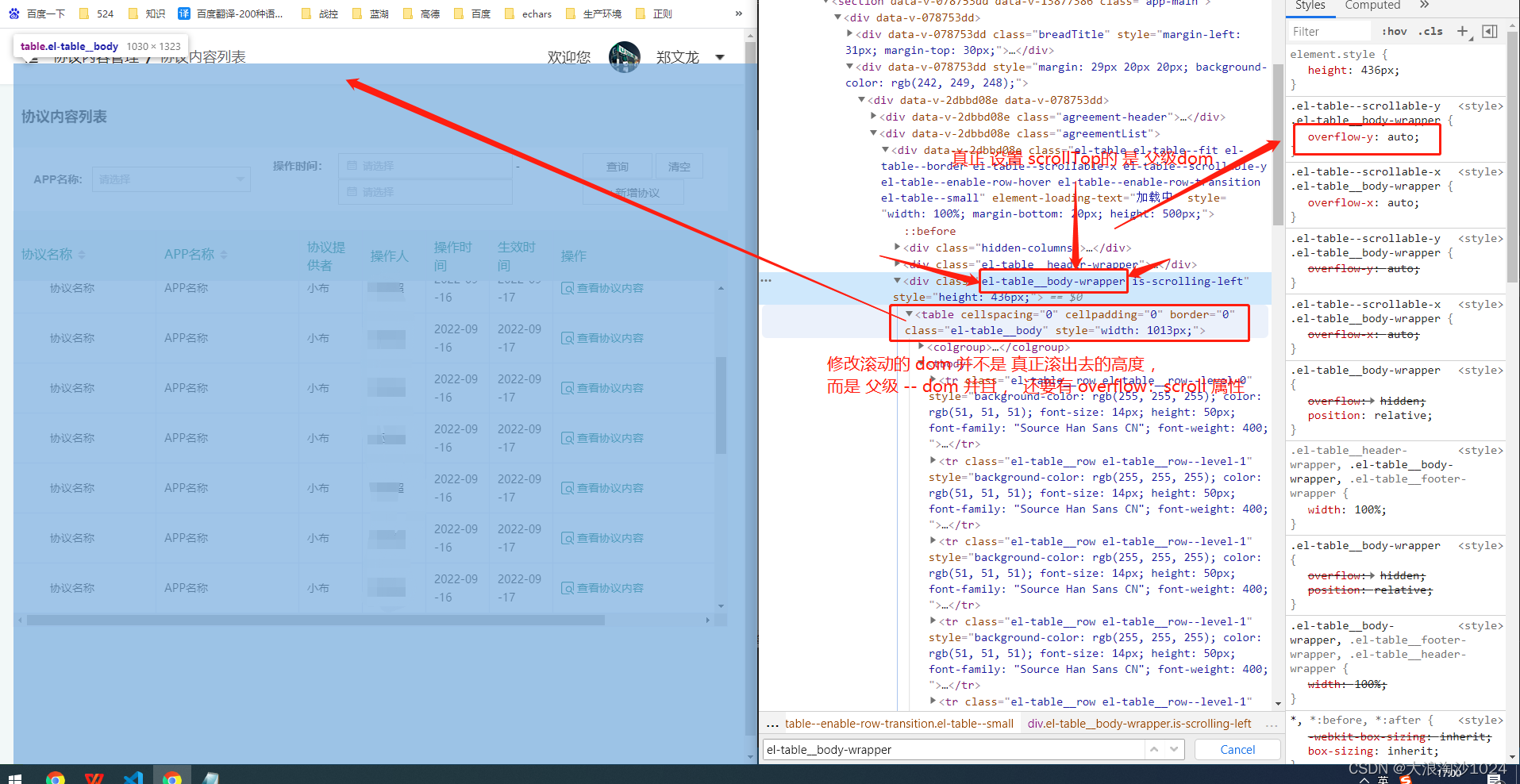Open the 蓝湖 bookmark folder

click(371, 13)
